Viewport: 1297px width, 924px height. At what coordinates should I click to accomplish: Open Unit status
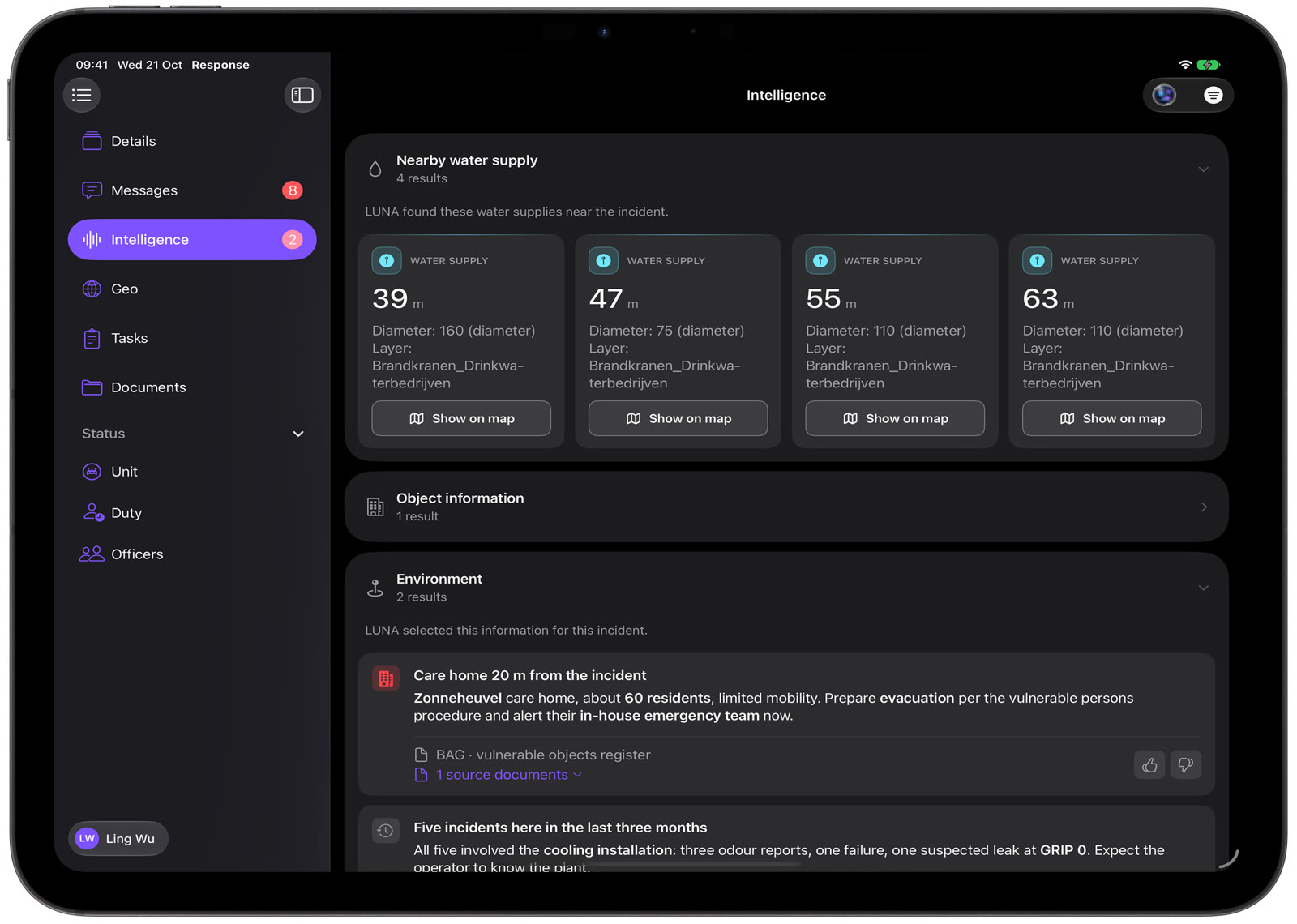(192, 472)
